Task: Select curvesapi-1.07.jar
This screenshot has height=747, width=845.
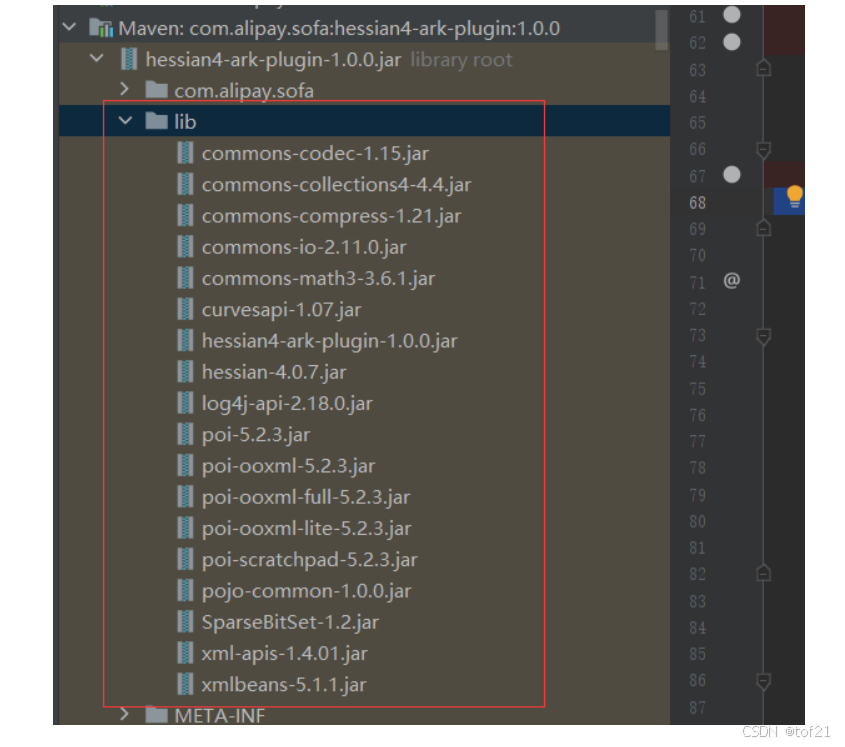Action: click(281, 310)
